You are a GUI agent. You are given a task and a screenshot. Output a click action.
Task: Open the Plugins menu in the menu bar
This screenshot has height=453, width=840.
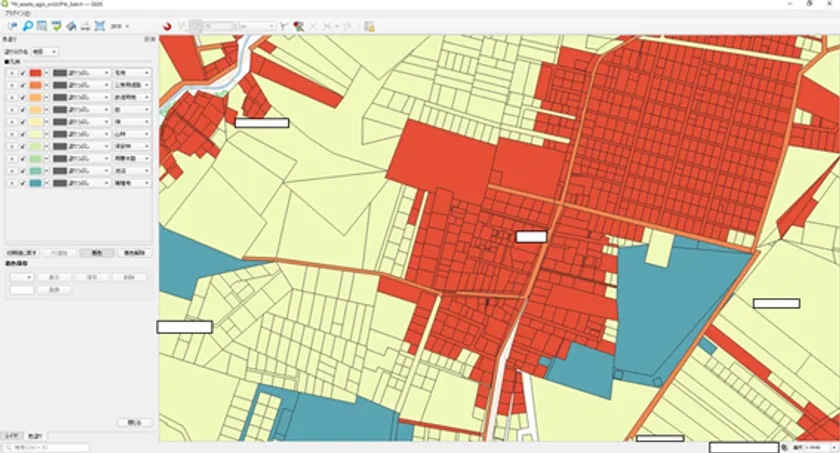coord(18,13)
